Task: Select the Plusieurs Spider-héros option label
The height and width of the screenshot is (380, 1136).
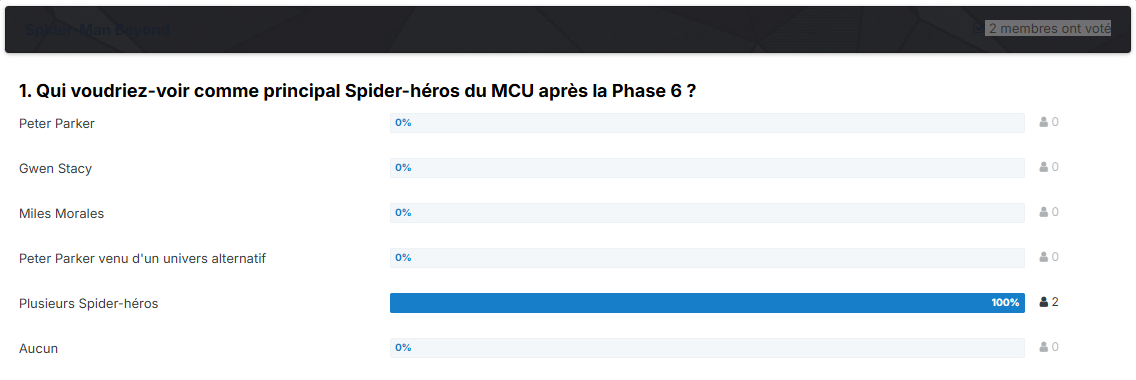Action: [x=88, y=304]
